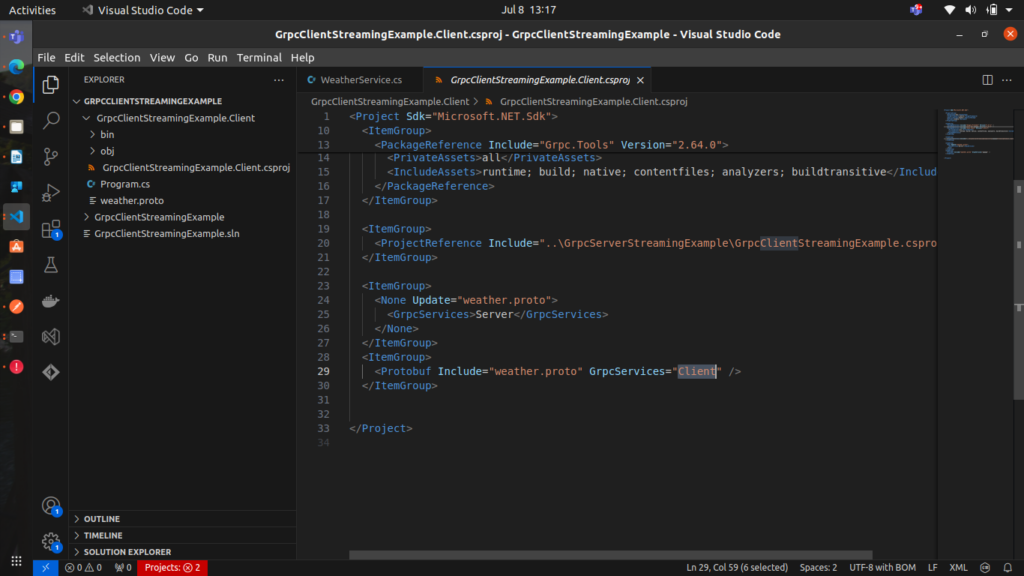Open the Terminal menu
The image size is (1024, 576).
click(x=259, y=58)
